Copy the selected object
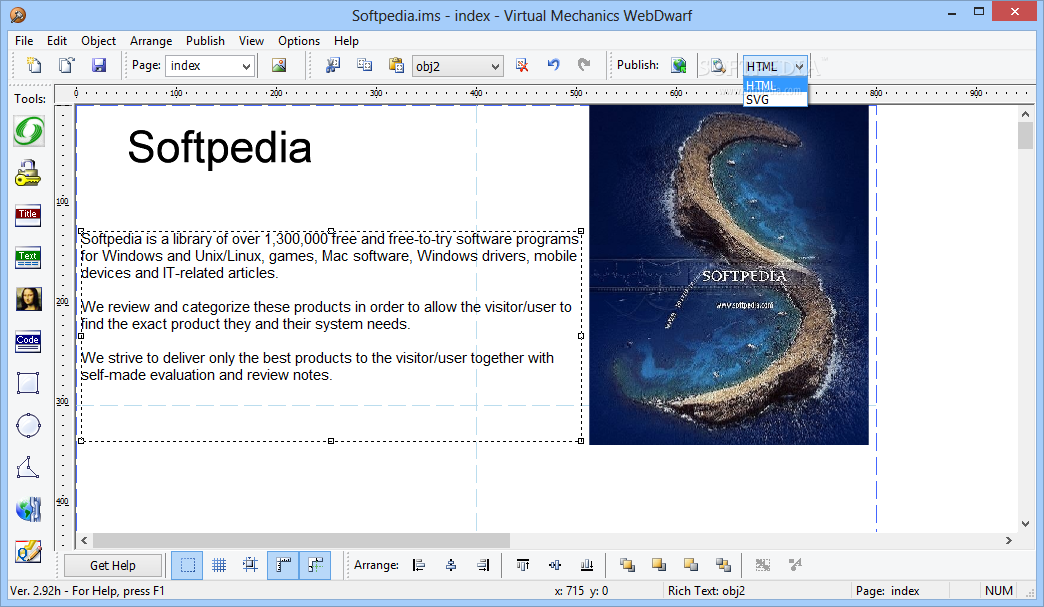This screenshot has width=1044, height=607. (364, 65)
